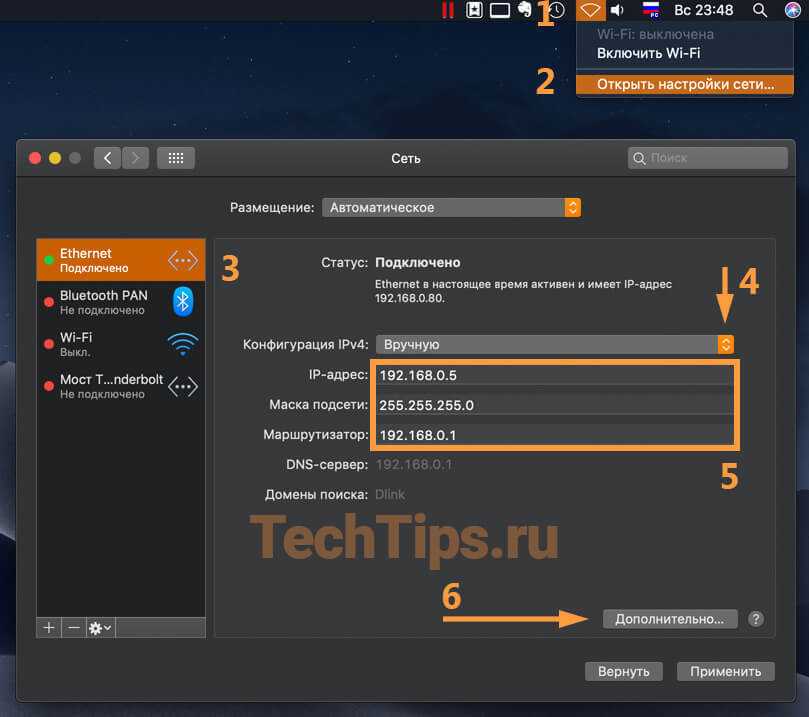Viewport: 809px width, 717px height.
Task: Open the Russian keyboard layout flag menu
Action: click(x=651, y=10)
